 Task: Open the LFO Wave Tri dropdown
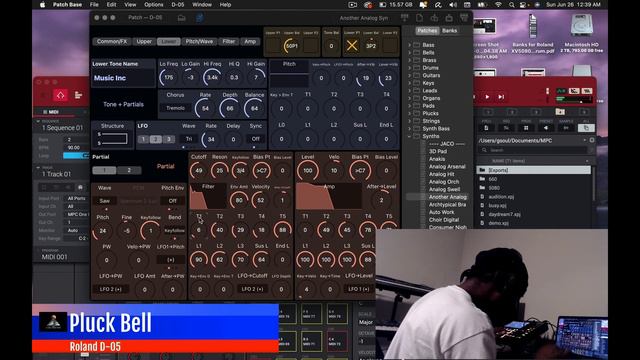click(189, 139)
